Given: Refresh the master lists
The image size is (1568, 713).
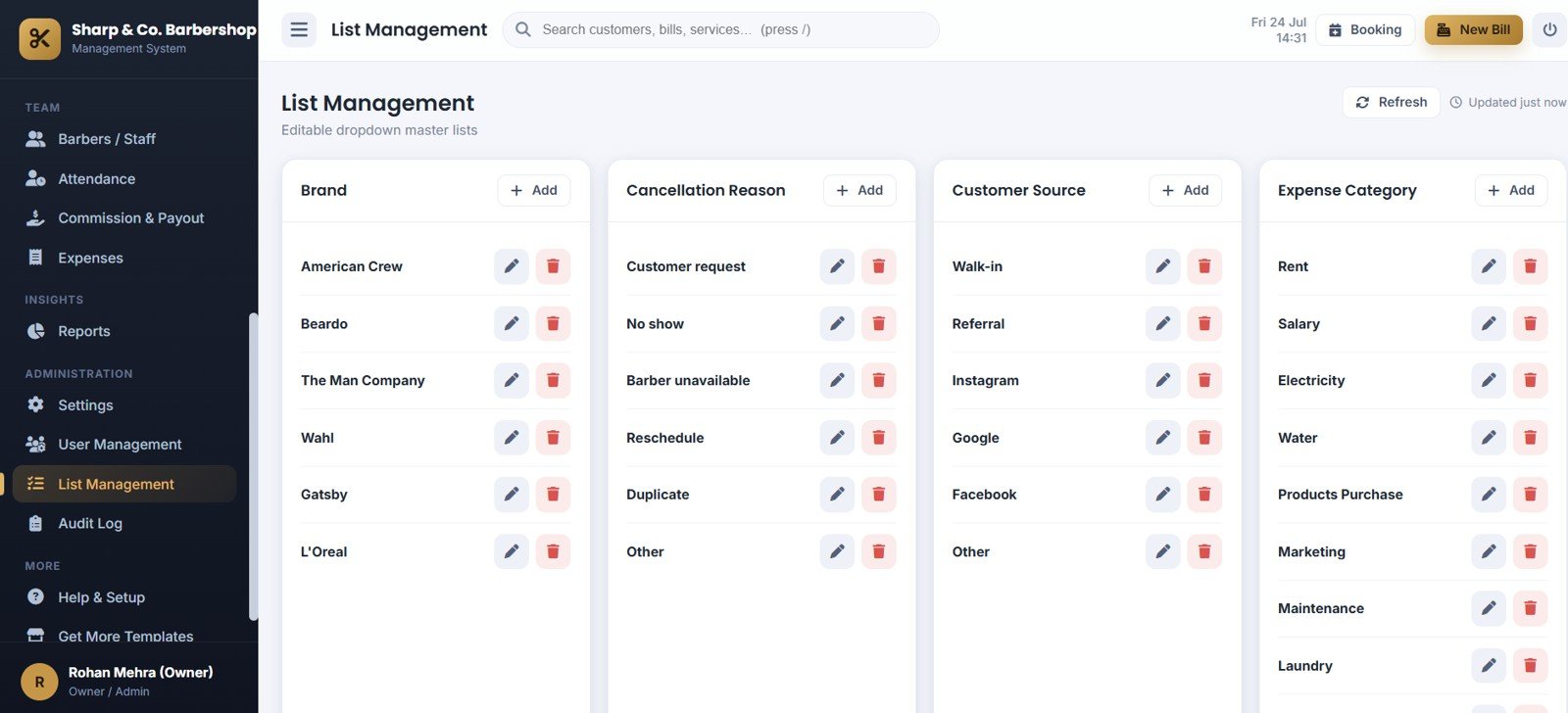Looking at the screenshot, I should coord(1391,102).
